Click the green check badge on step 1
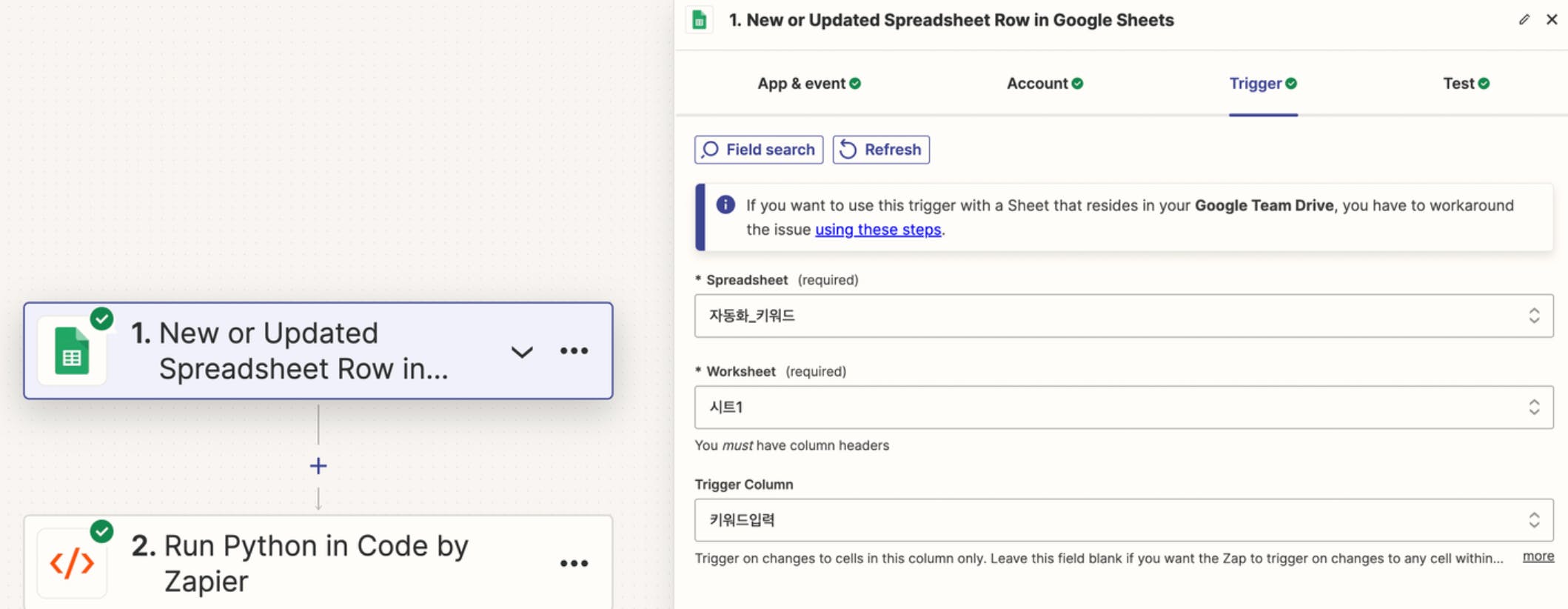1568x609 pixels. [x=102, y=319]
